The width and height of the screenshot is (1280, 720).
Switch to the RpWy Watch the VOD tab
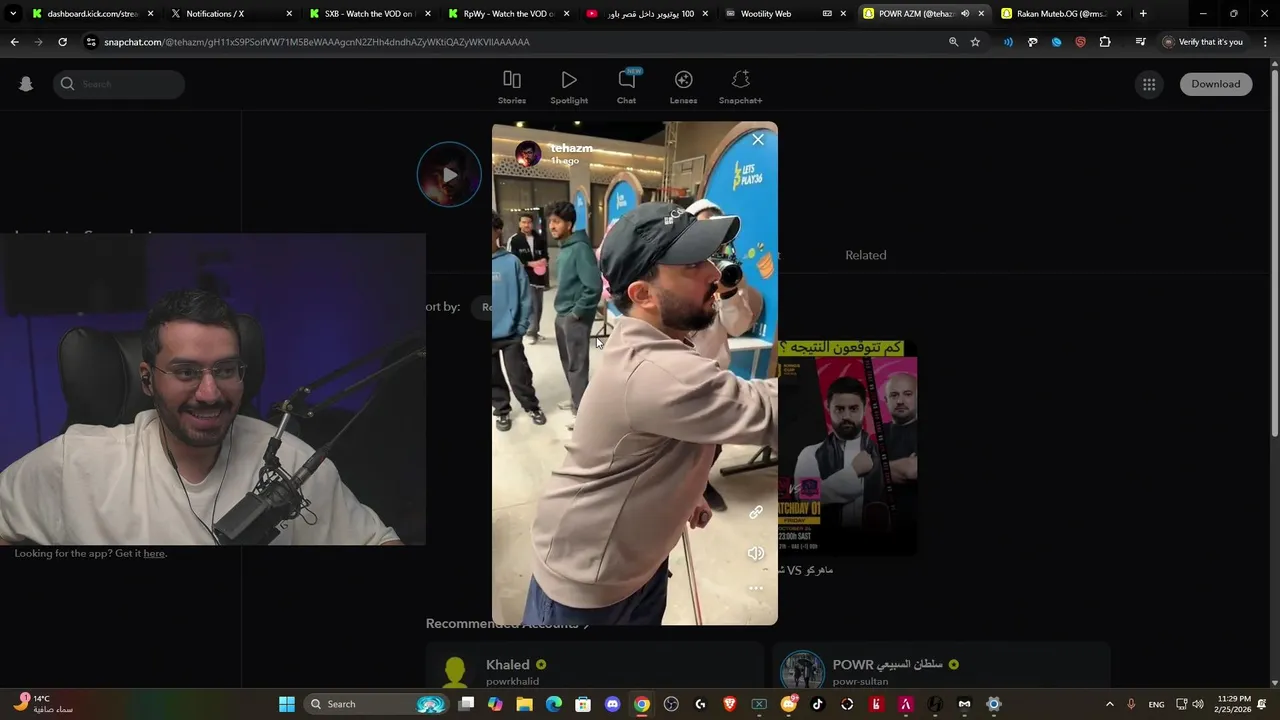tap(509, 14)
